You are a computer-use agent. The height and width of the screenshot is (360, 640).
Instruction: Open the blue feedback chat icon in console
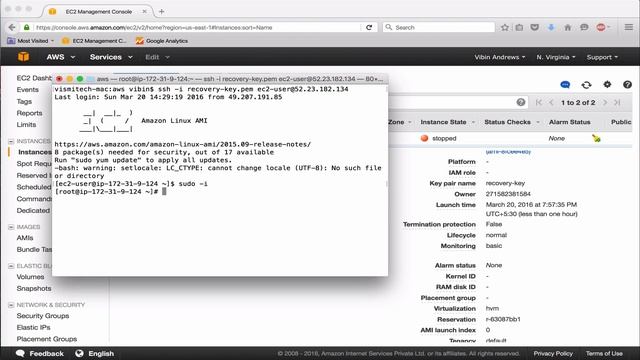click(565, 84)
